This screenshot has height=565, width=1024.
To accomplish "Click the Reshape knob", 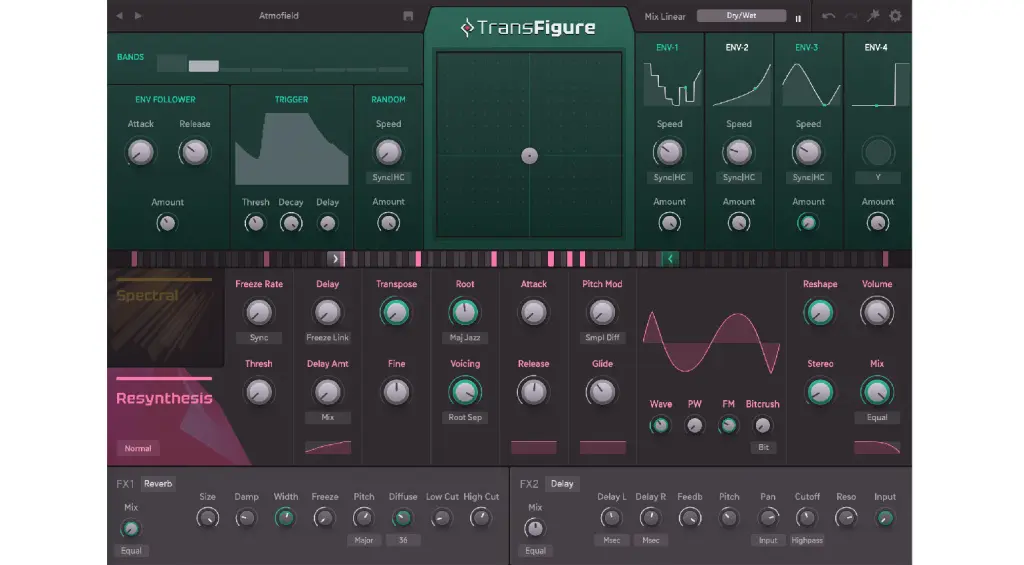I will [820, 313].
